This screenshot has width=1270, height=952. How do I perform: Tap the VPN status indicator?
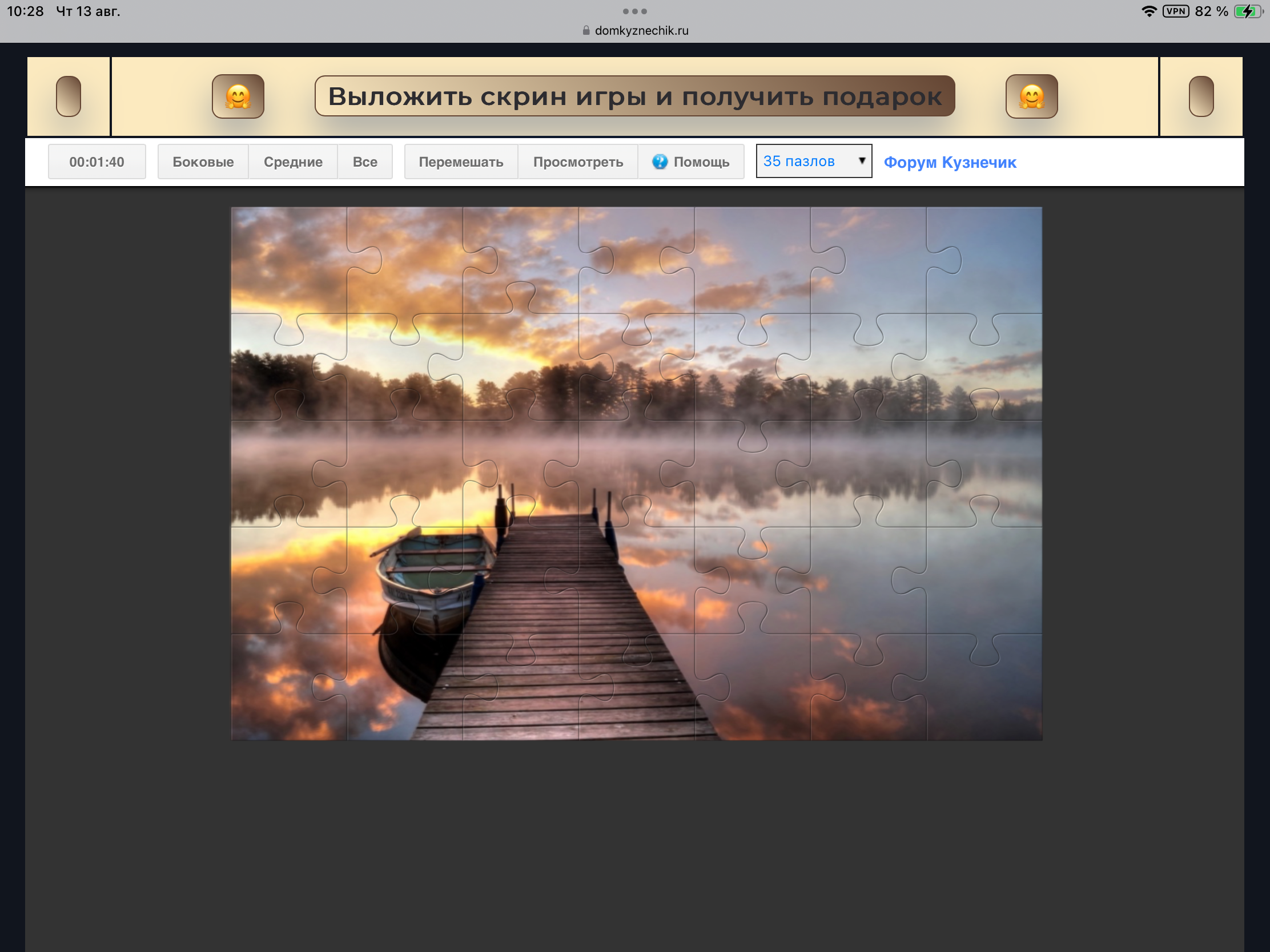coord(1175,11)
